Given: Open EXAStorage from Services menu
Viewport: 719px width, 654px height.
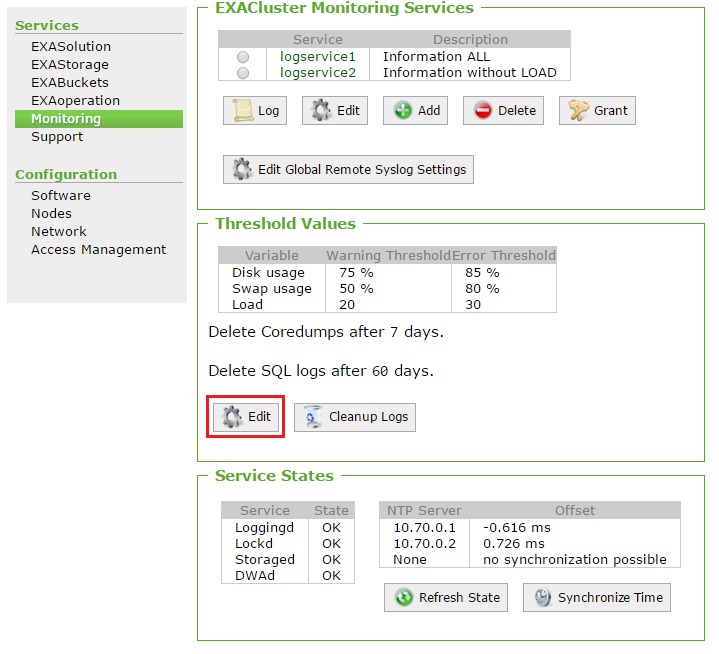Looking at the screenshot, I should click(x=70, y=65).
